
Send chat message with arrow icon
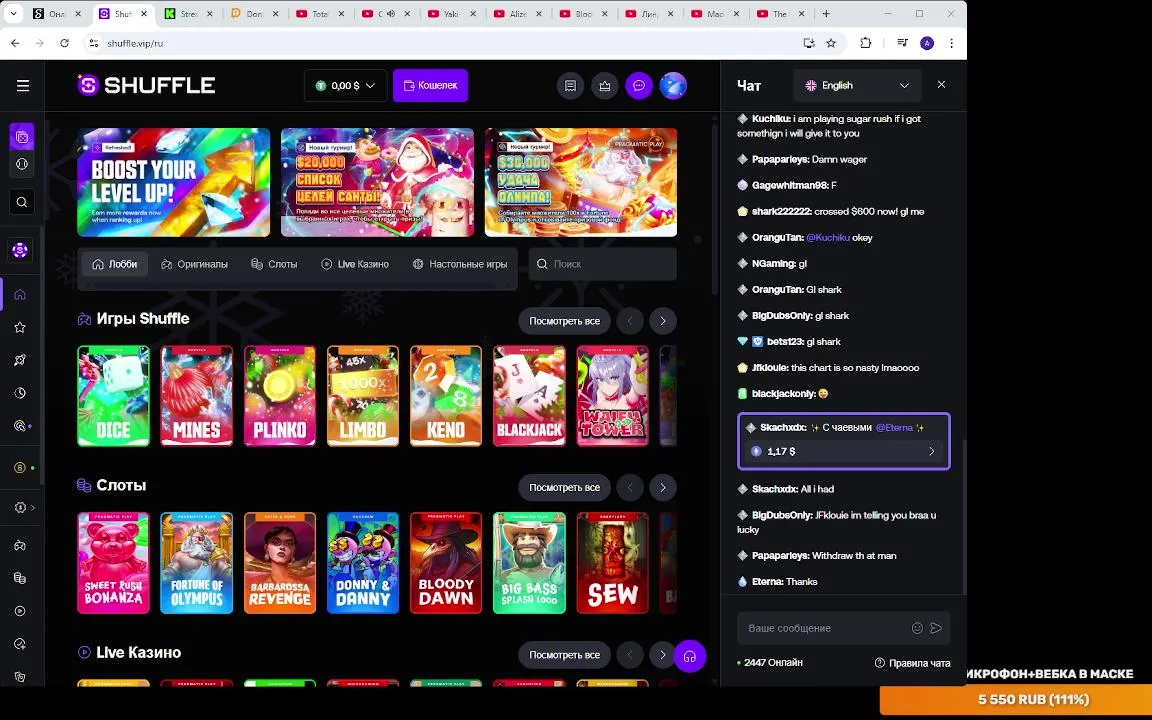click(936, 628)
